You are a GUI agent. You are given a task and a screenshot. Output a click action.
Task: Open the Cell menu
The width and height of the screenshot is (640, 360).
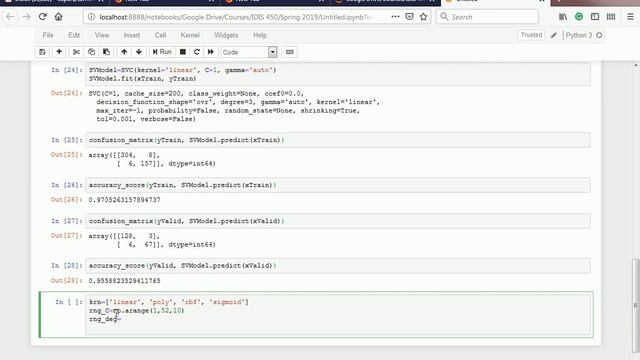[x=160, y=35]
